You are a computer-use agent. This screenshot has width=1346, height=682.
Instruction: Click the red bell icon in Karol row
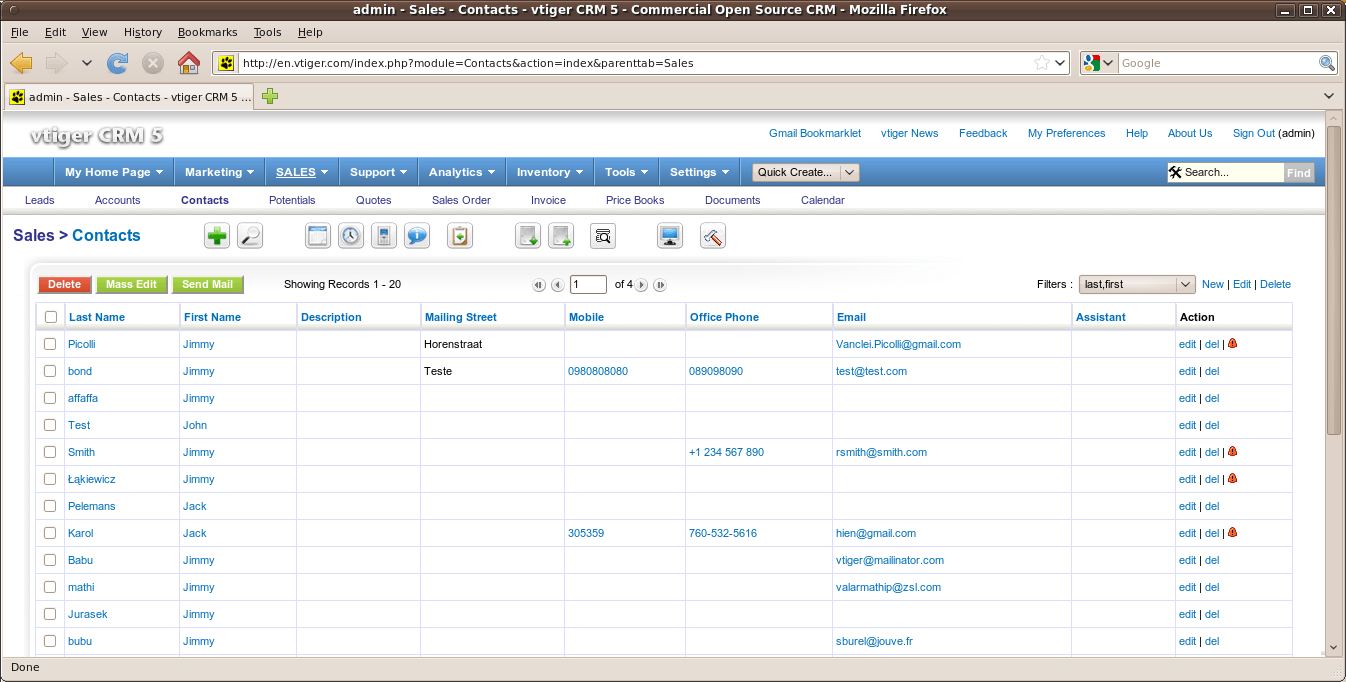click(1232, 532)
